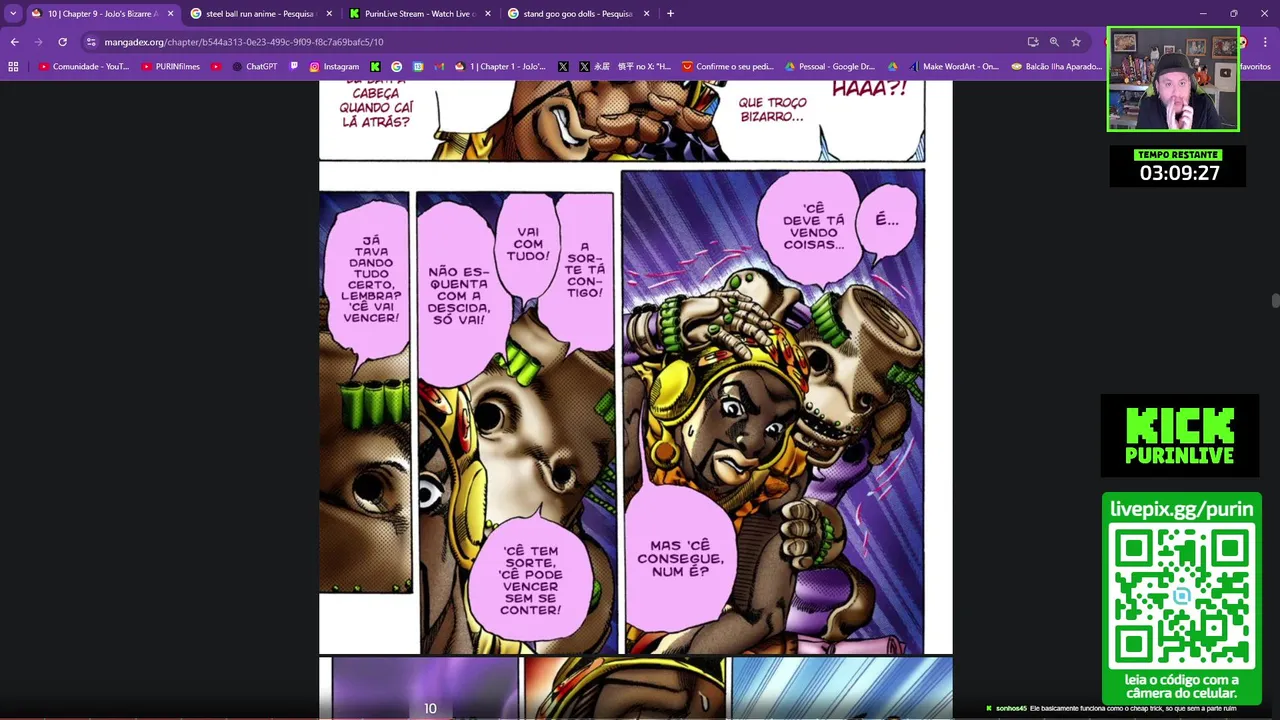Open the Kick bookmark icon
Screen dimensions: 1280x720
(375, 67)
